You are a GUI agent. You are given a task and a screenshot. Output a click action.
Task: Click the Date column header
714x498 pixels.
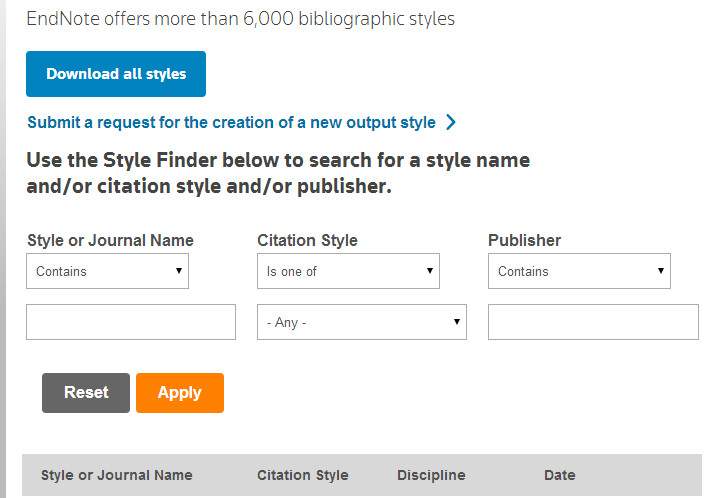[x=559, y=475]
